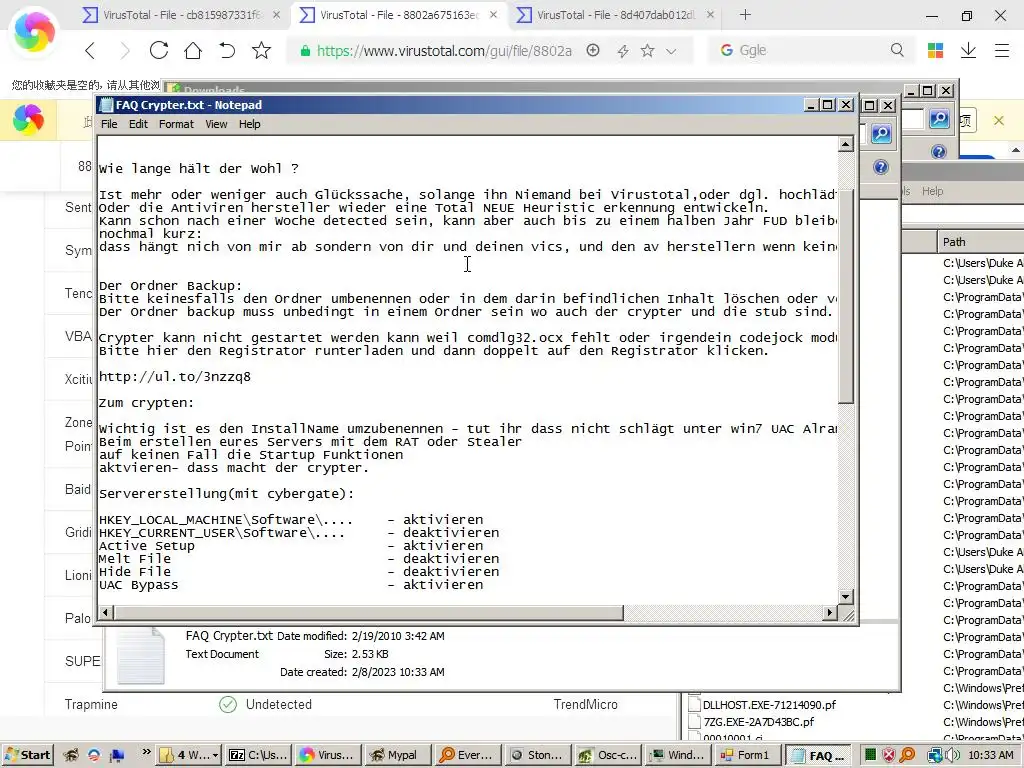Click the plus icon in address bar
The height and width of the screenshot is (768, 1024).
(x=593, y=50)
